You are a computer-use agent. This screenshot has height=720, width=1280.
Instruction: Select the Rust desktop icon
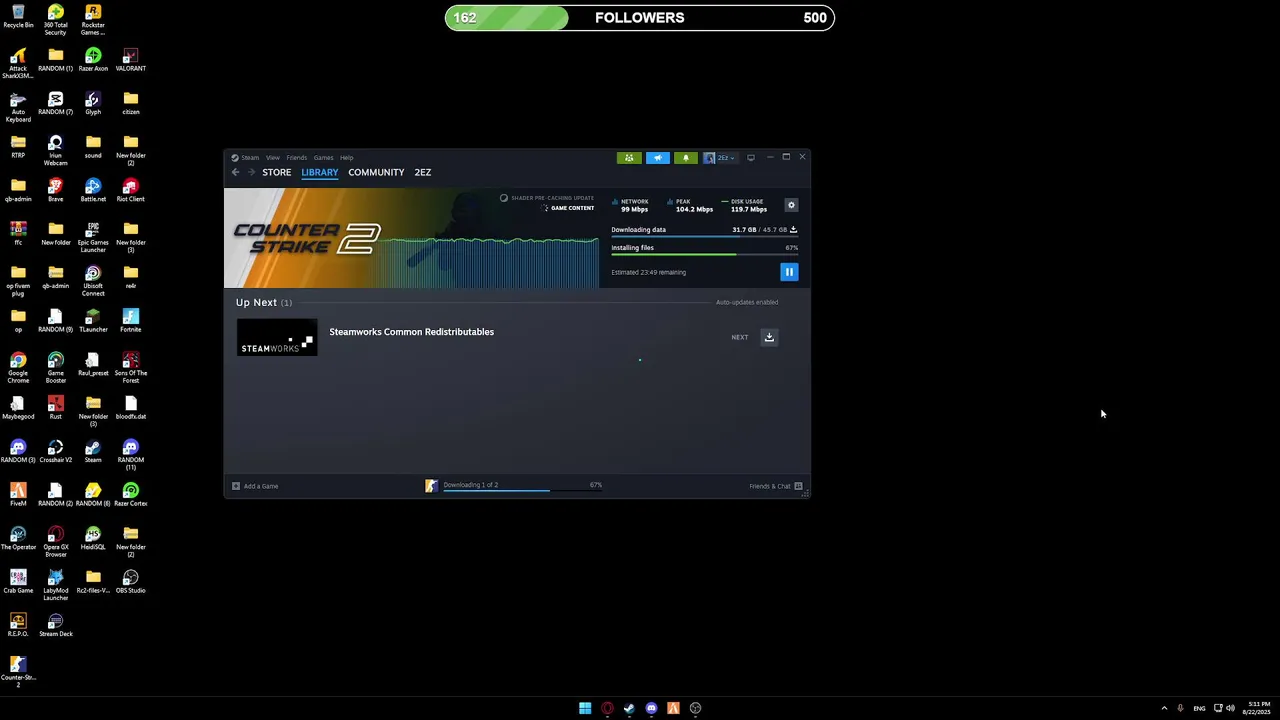55,408
